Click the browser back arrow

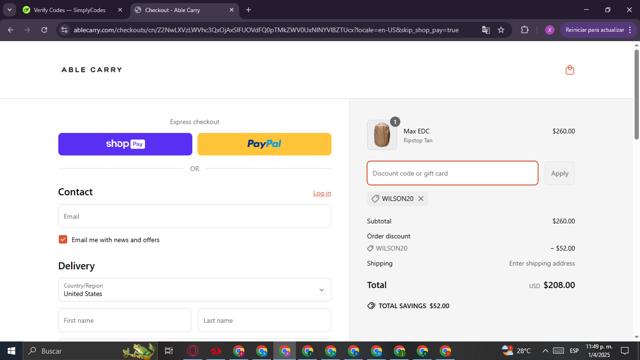pos(11,30)
